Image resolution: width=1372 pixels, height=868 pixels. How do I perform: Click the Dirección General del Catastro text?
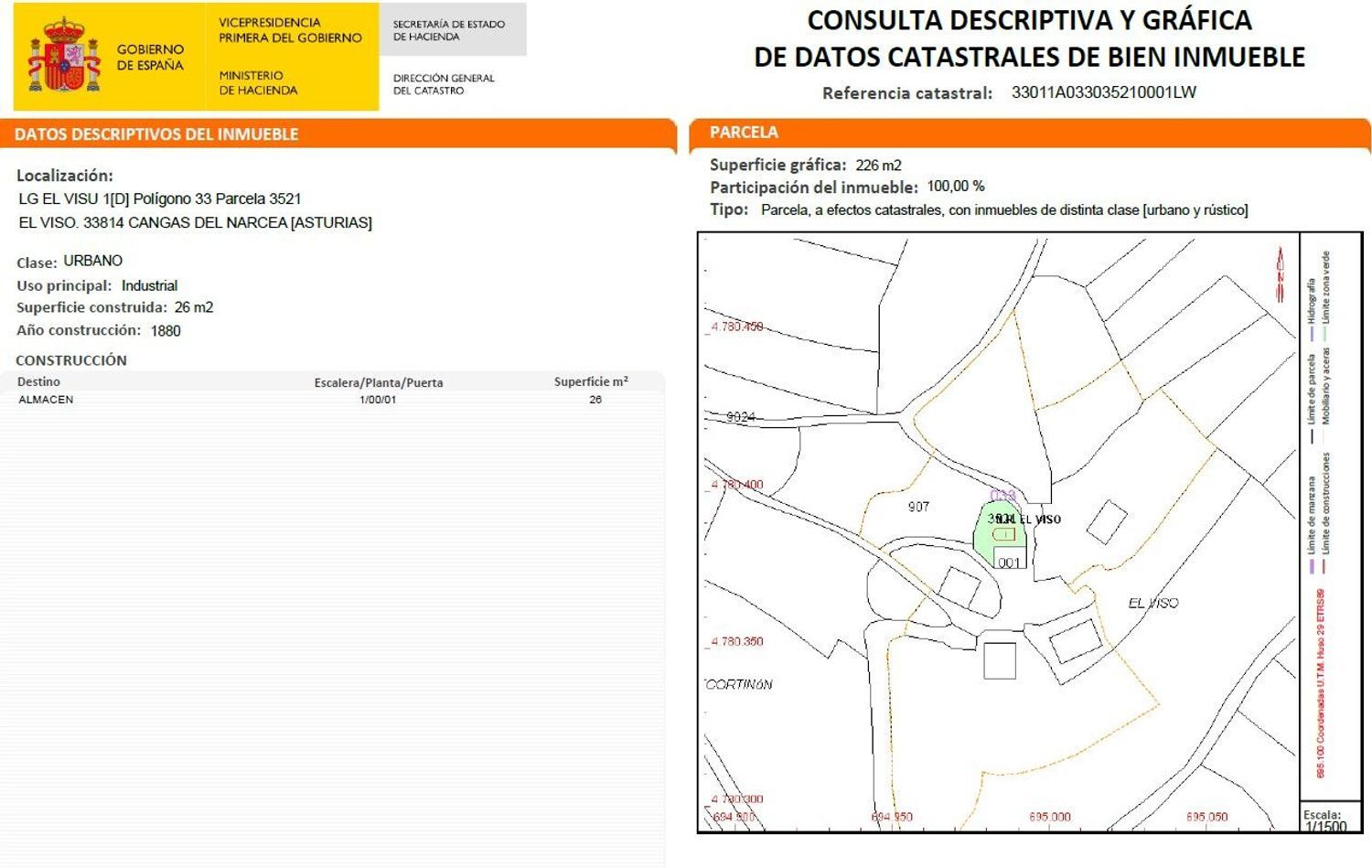coord(444,84)
